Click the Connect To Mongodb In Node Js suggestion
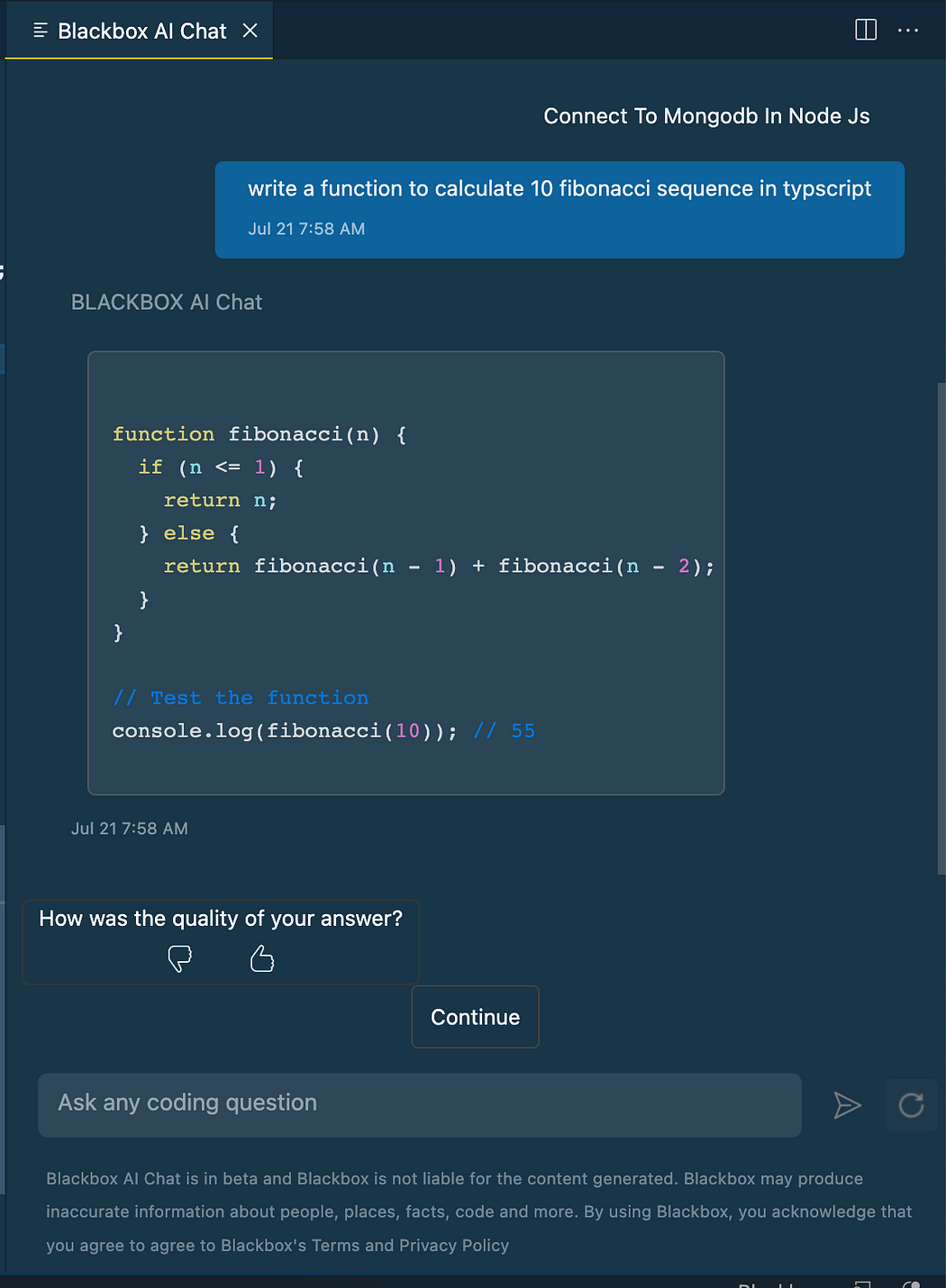Screen dimensions: 946x1288 tap(706, 116)
